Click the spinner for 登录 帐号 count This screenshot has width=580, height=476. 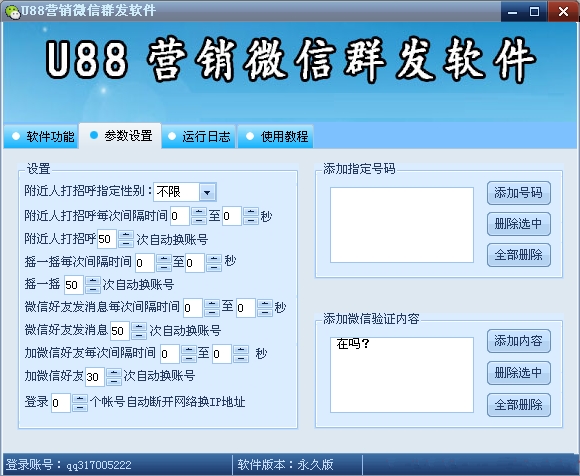(x=80, y=403)
